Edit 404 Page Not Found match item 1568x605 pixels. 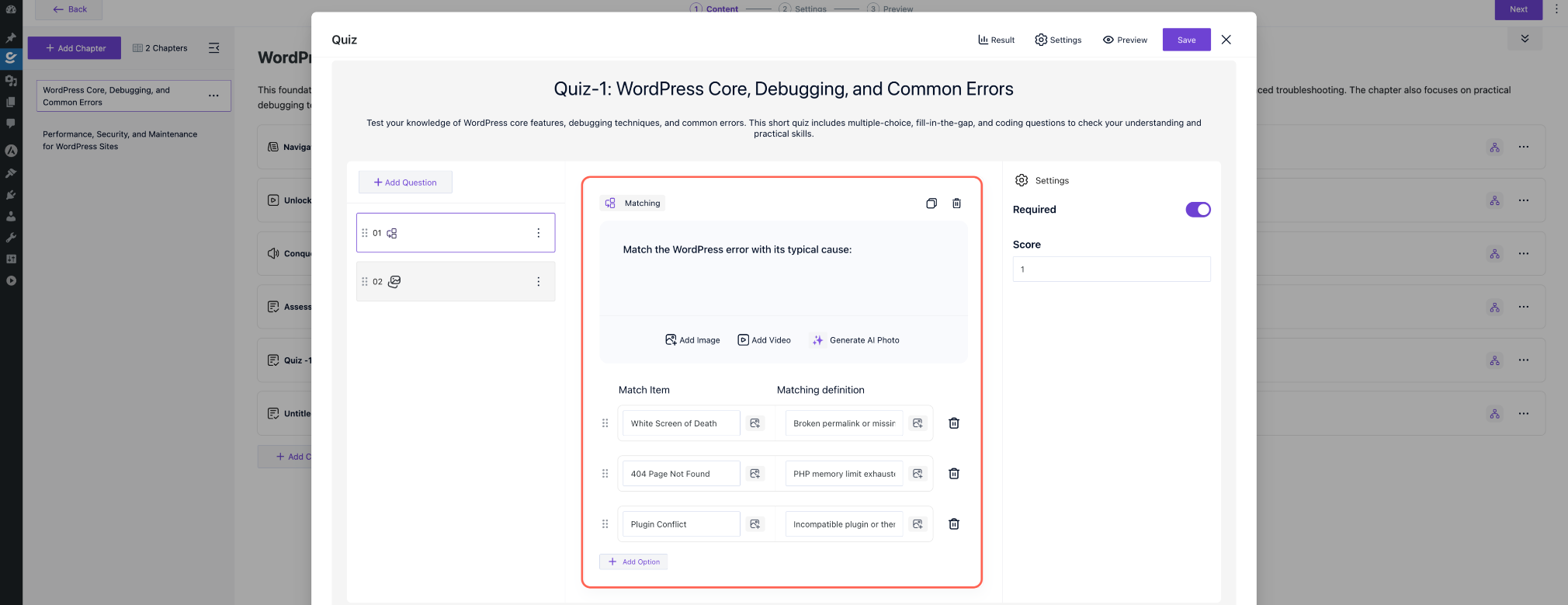(681, 474)
